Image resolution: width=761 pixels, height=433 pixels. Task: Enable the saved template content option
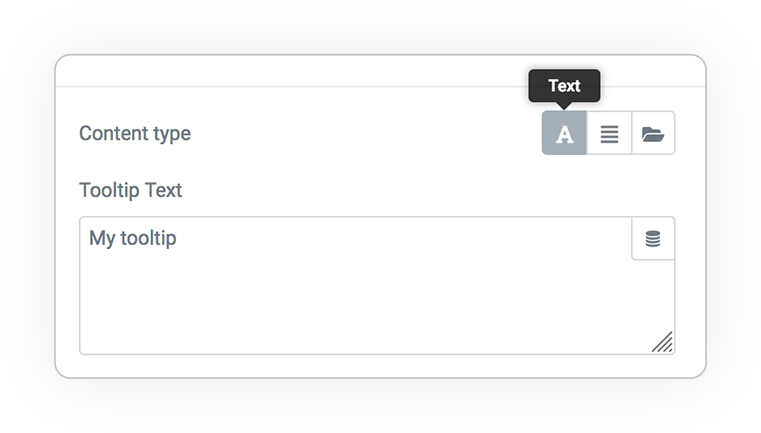(653, 133)
